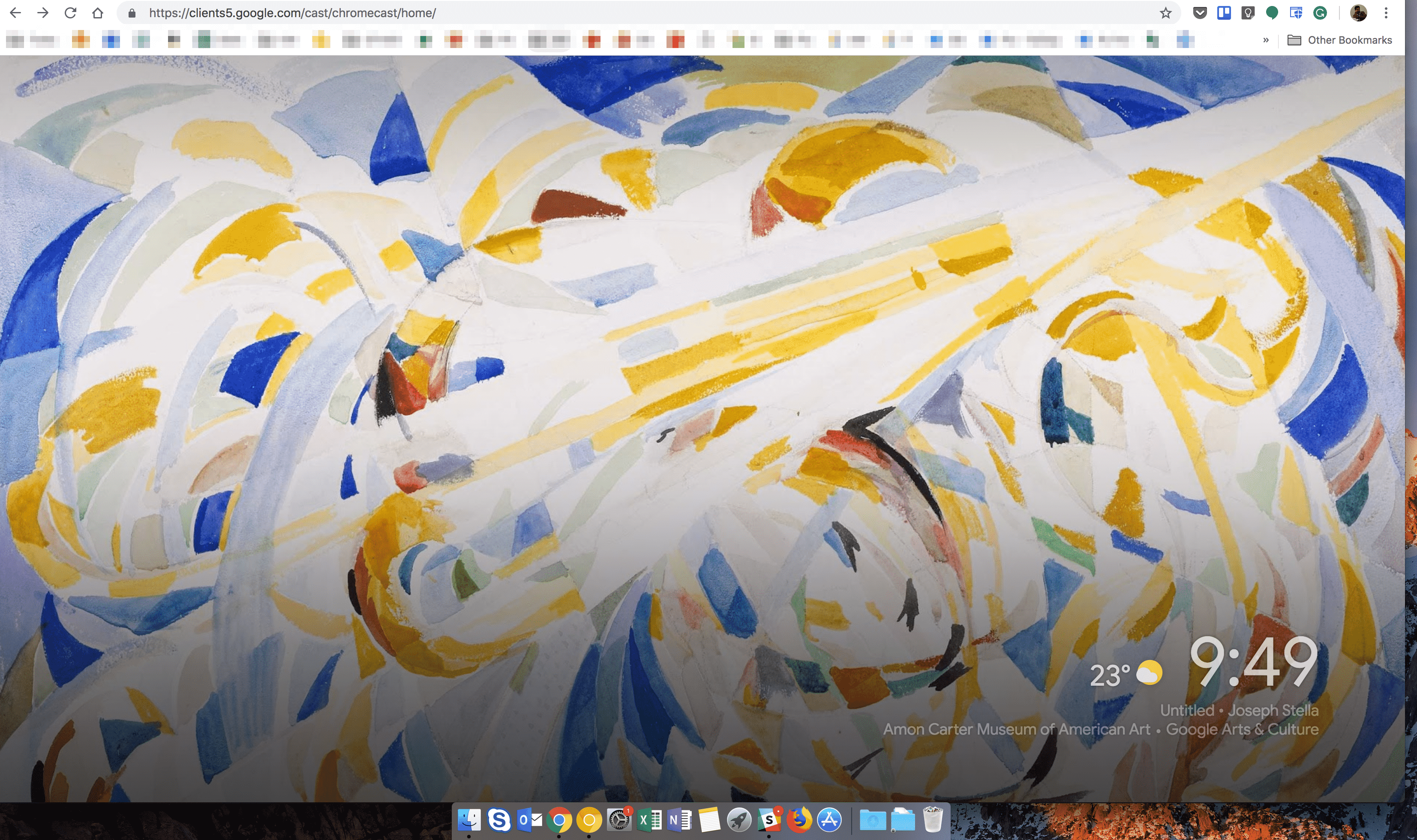Viewport: 1417px width, 840px height.
Task: Click the Untitled • Joseph Stella caption
Action: tap(1239, 711)
